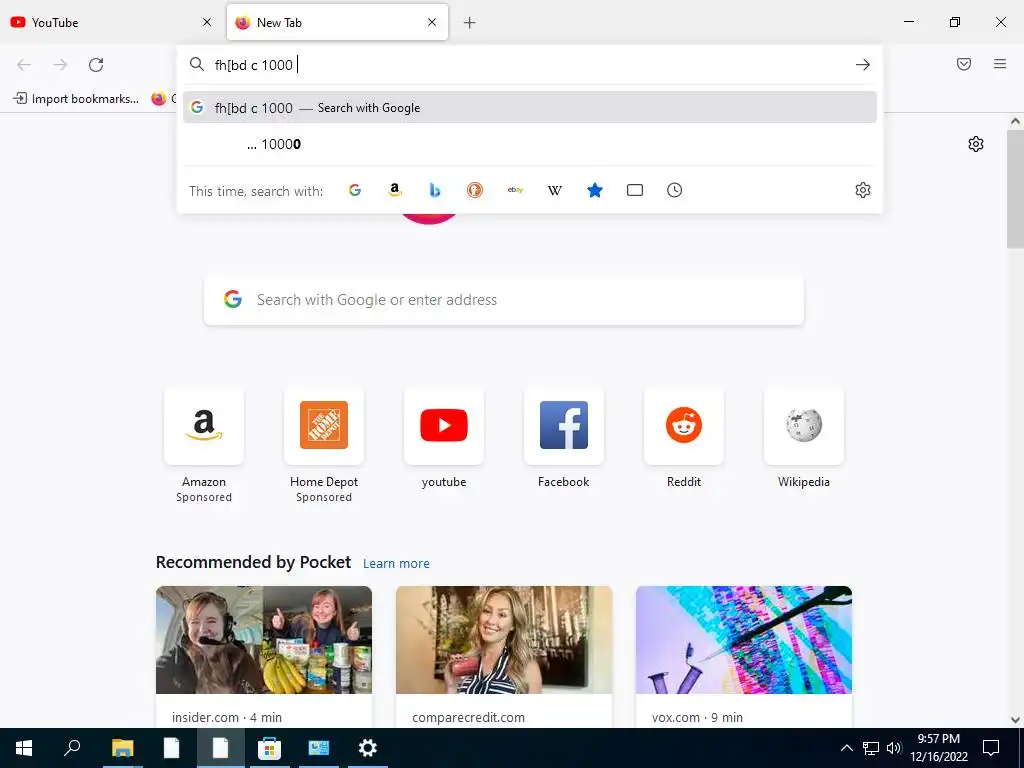The image size is (1024, 768).
Task: Open the insider.com Pocket story thumbnail
Action: tap(264, 640)
